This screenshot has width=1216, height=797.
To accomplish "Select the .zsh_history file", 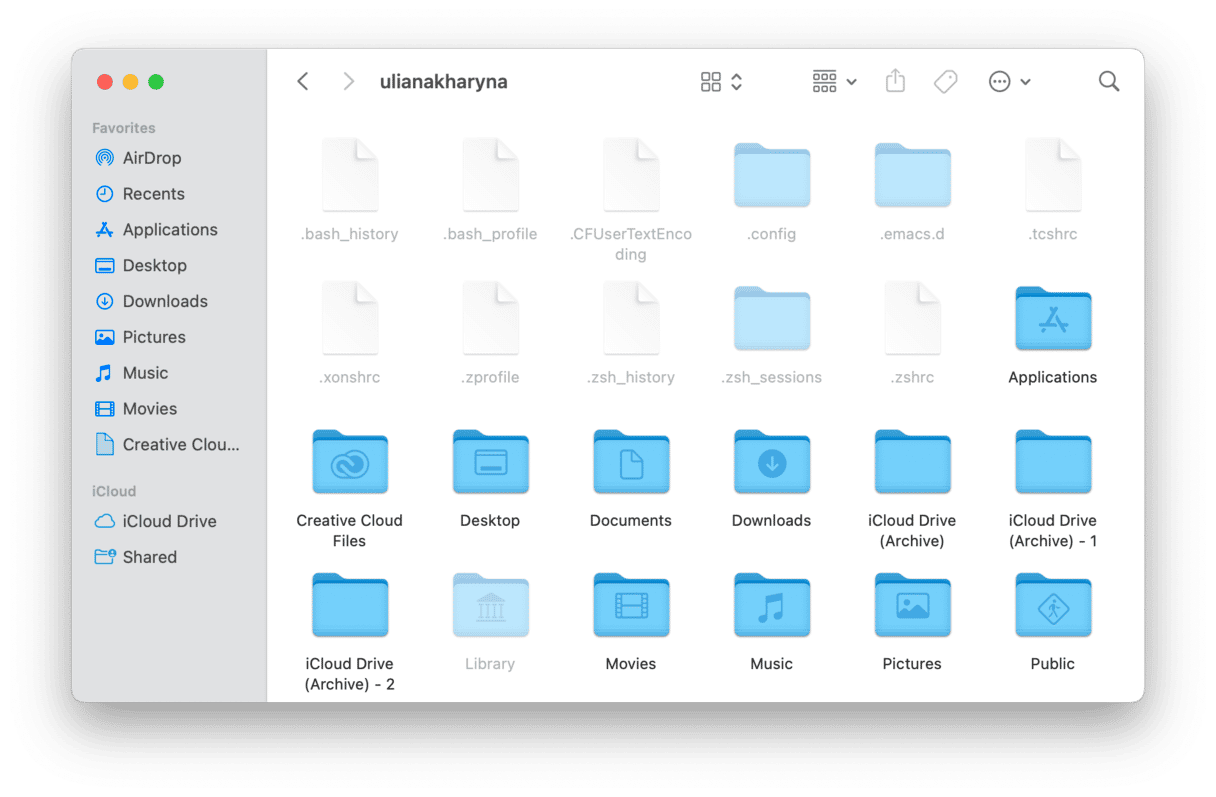I will pyautogui.click(x=631, y=319).
